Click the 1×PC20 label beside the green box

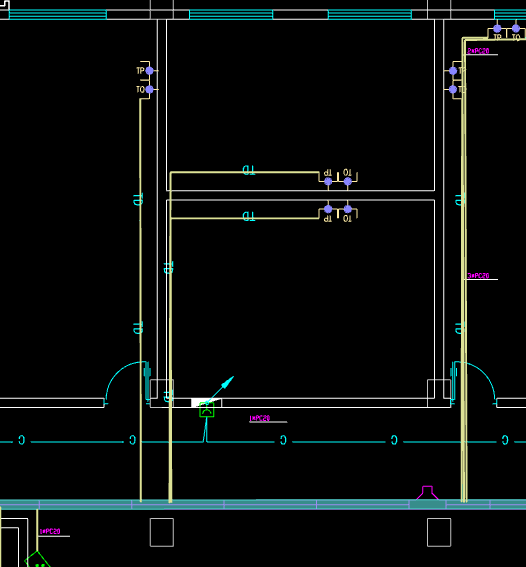pos(260,418)
